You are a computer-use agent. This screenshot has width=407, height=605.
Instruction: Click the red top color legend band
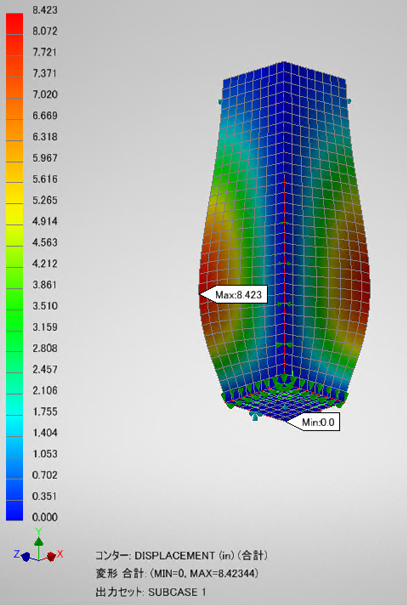[x=14, y=24]
